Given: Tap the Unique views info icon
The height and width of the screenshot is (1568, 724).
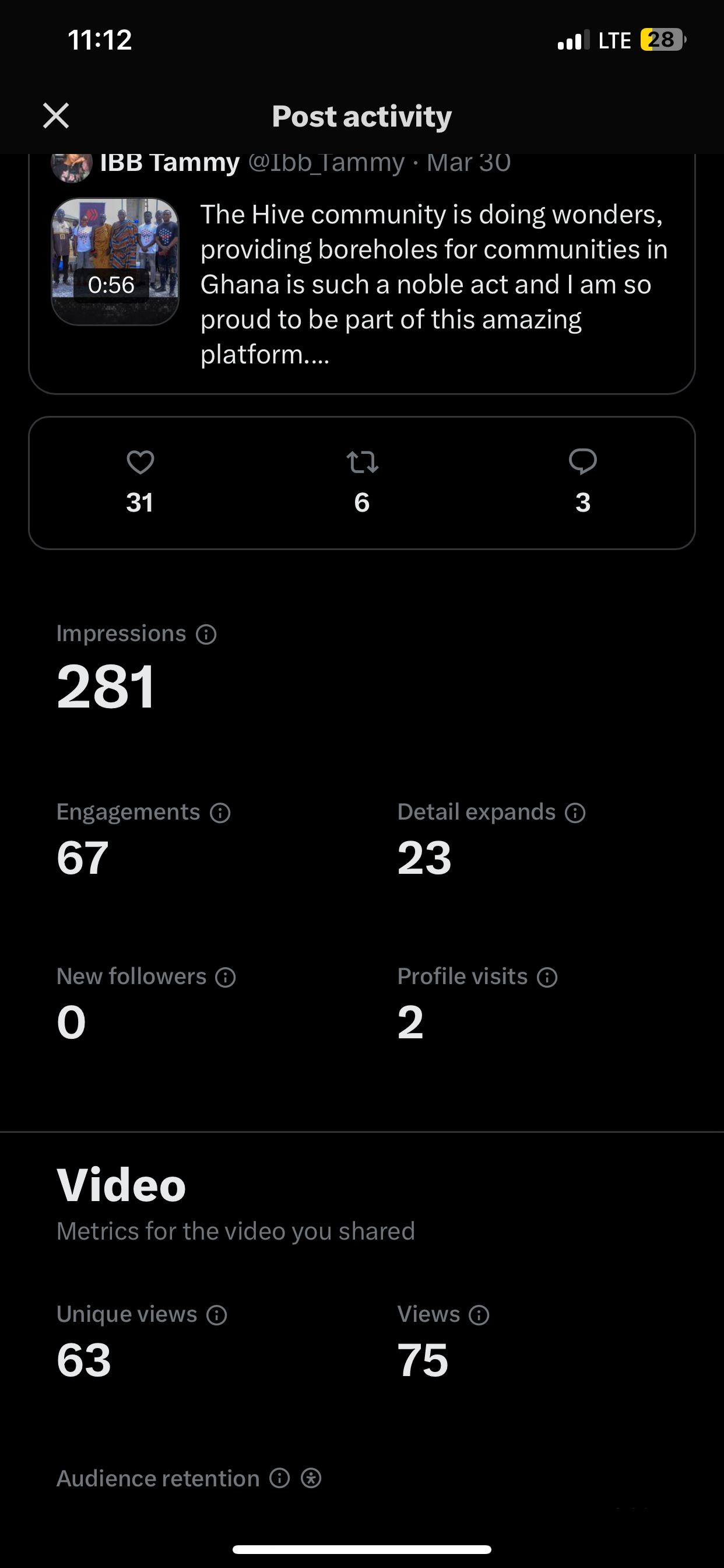Looking at the screenshot, I should pyautogui.click(x=217, y=1315).
